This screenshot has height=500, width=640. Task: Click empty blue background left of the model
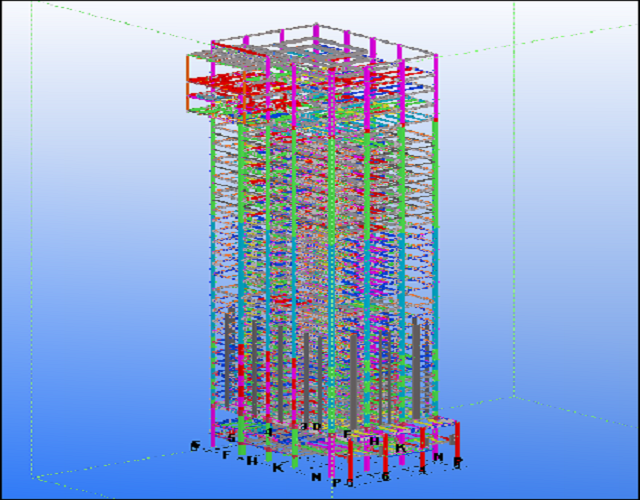point(100,250)
